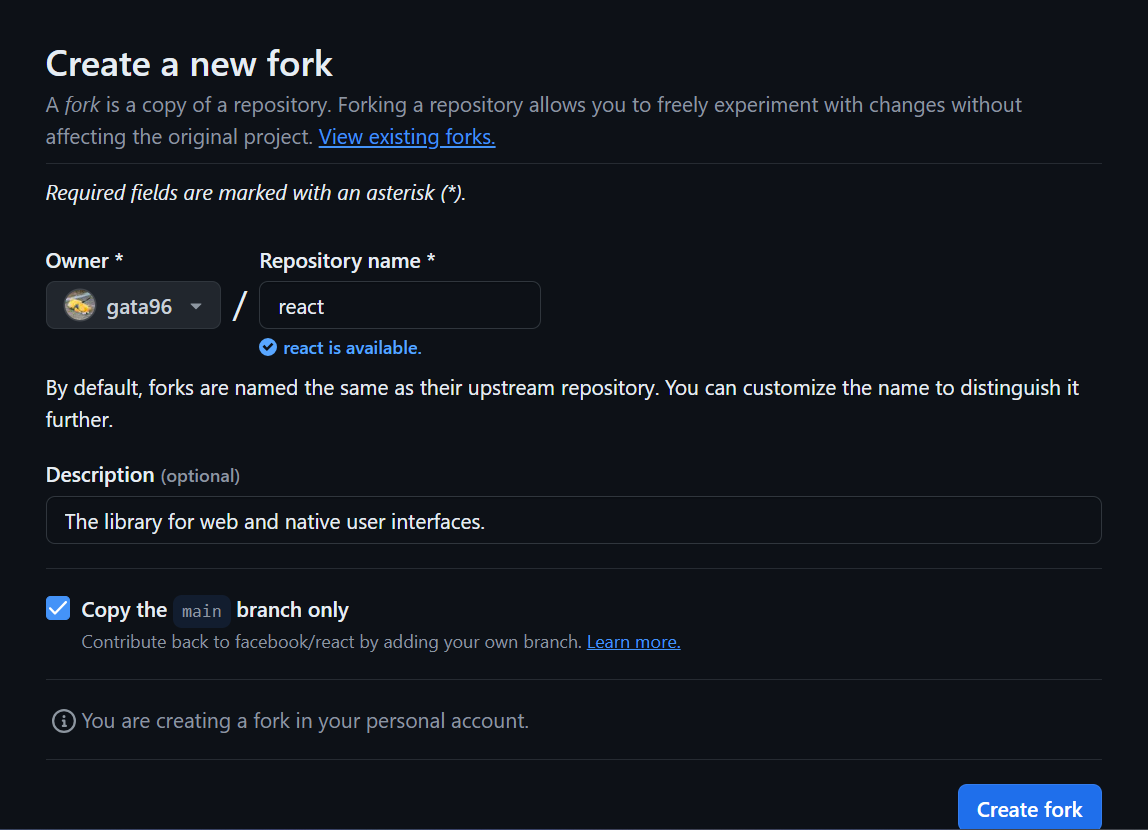The image size is (1148, 830).
Task: Click into the Description text field
Action: [x=573, y=521]
